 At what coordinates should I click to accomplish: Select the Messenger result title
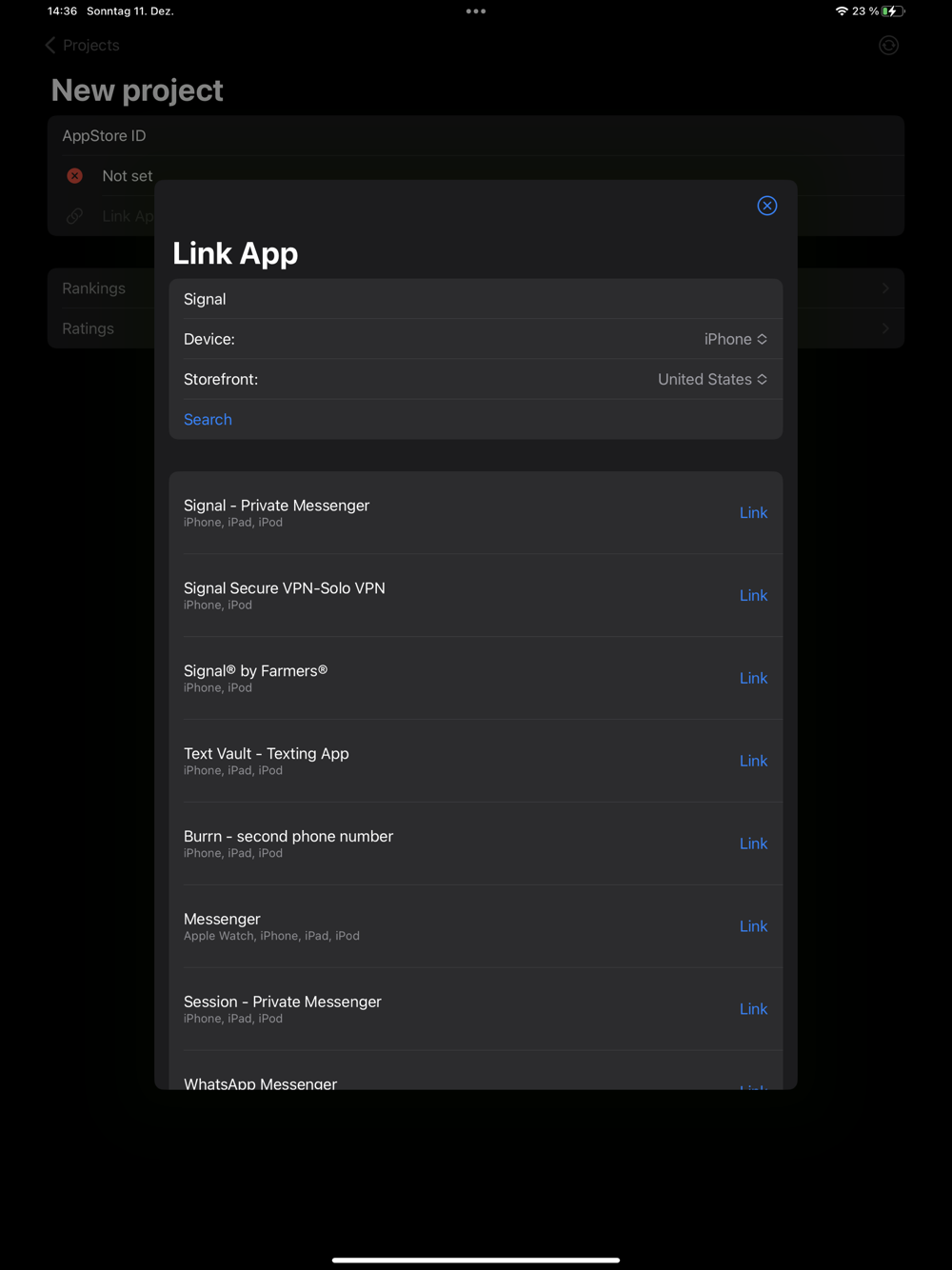pyautogui.click(x=222, y=919)
